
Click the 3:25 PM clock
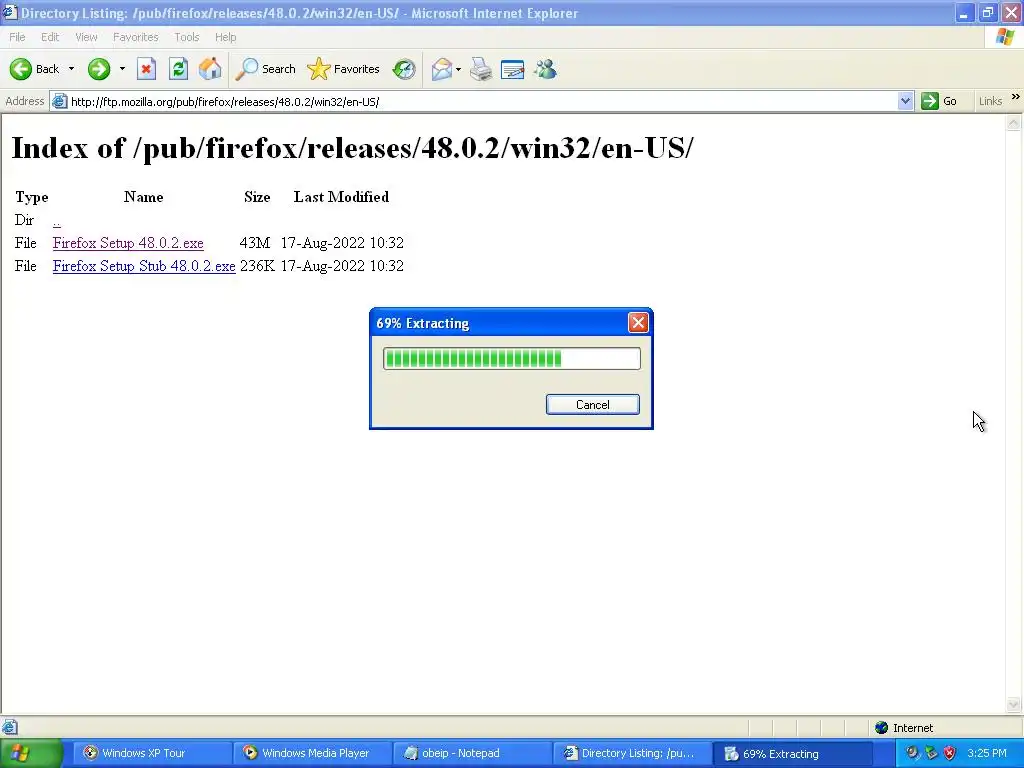(987, 753)
